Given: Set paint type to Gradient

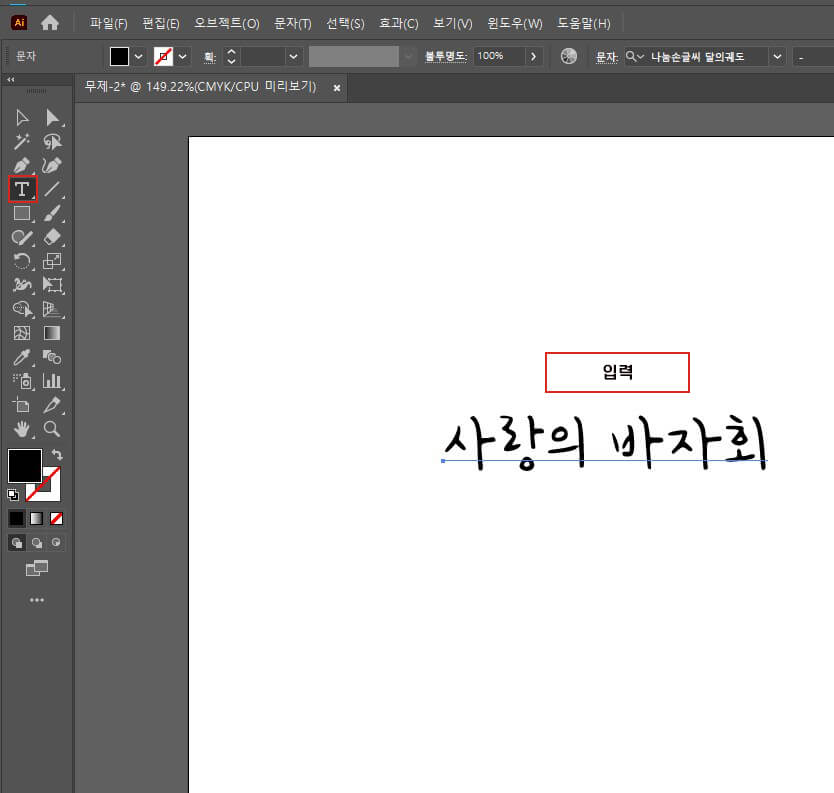Looking at the screenshot, I should coord(36,518).
